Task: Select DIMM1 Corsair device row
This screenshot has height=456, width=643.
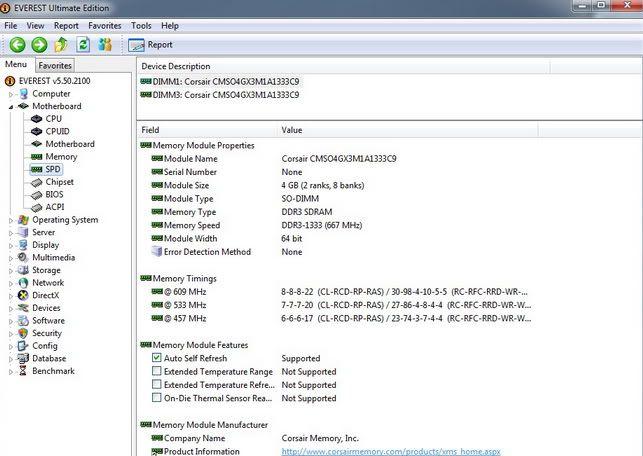Action: pyautogui.click(x=220, y=82)
